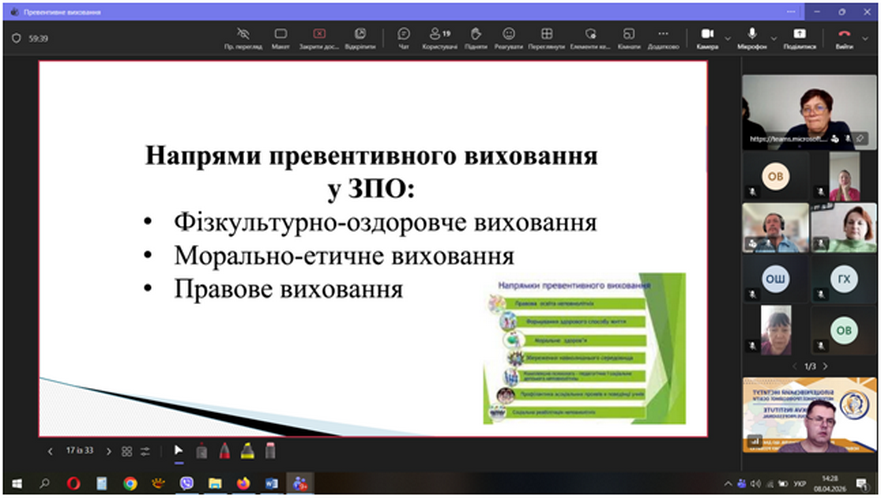Toggle private view (Пр. перегляд)
This screenshot has width=881, height=500.
[243, 38]
